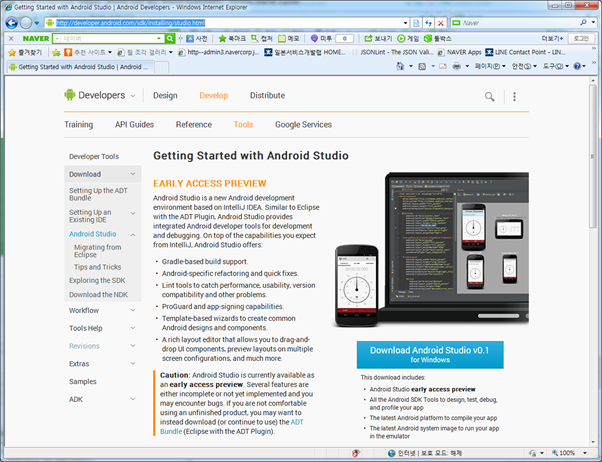This screenshot has height=462, width=602.
Task: Open Exploring the SDK sidebar link
Action: [97, 280]
